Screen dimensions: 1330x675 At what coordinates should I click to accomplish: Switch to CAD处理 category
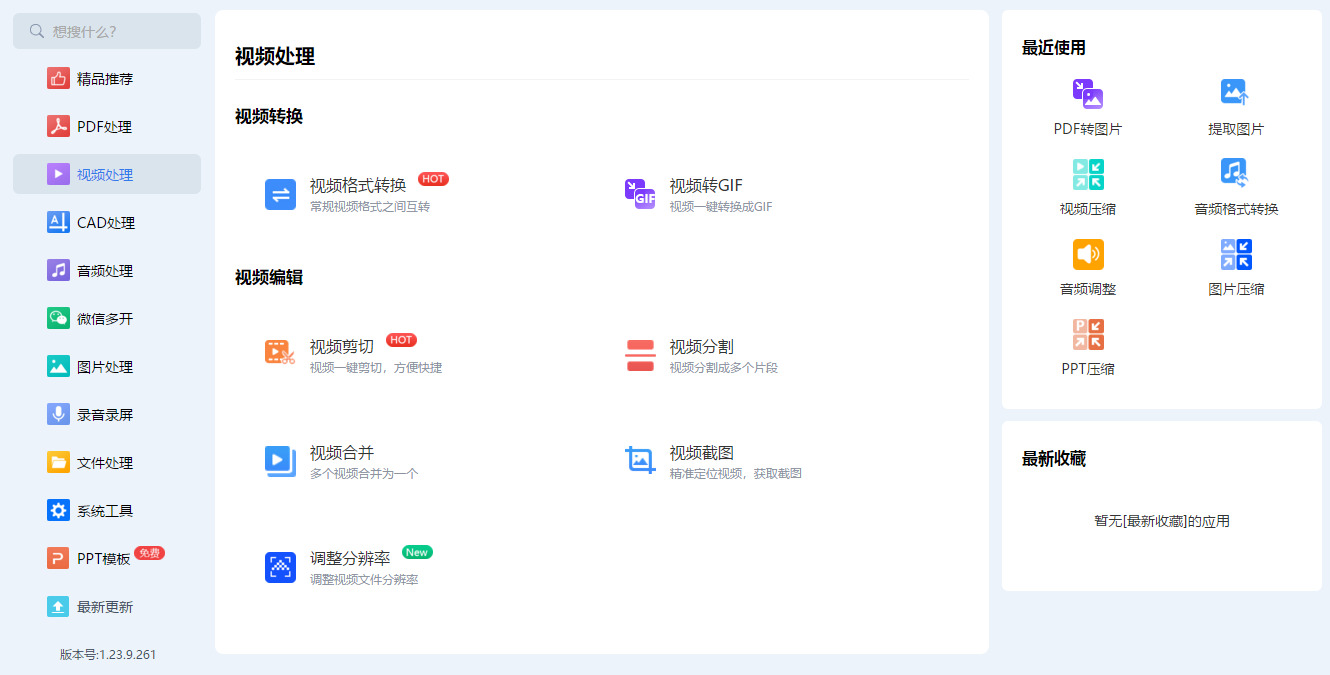tap(107, 223)
